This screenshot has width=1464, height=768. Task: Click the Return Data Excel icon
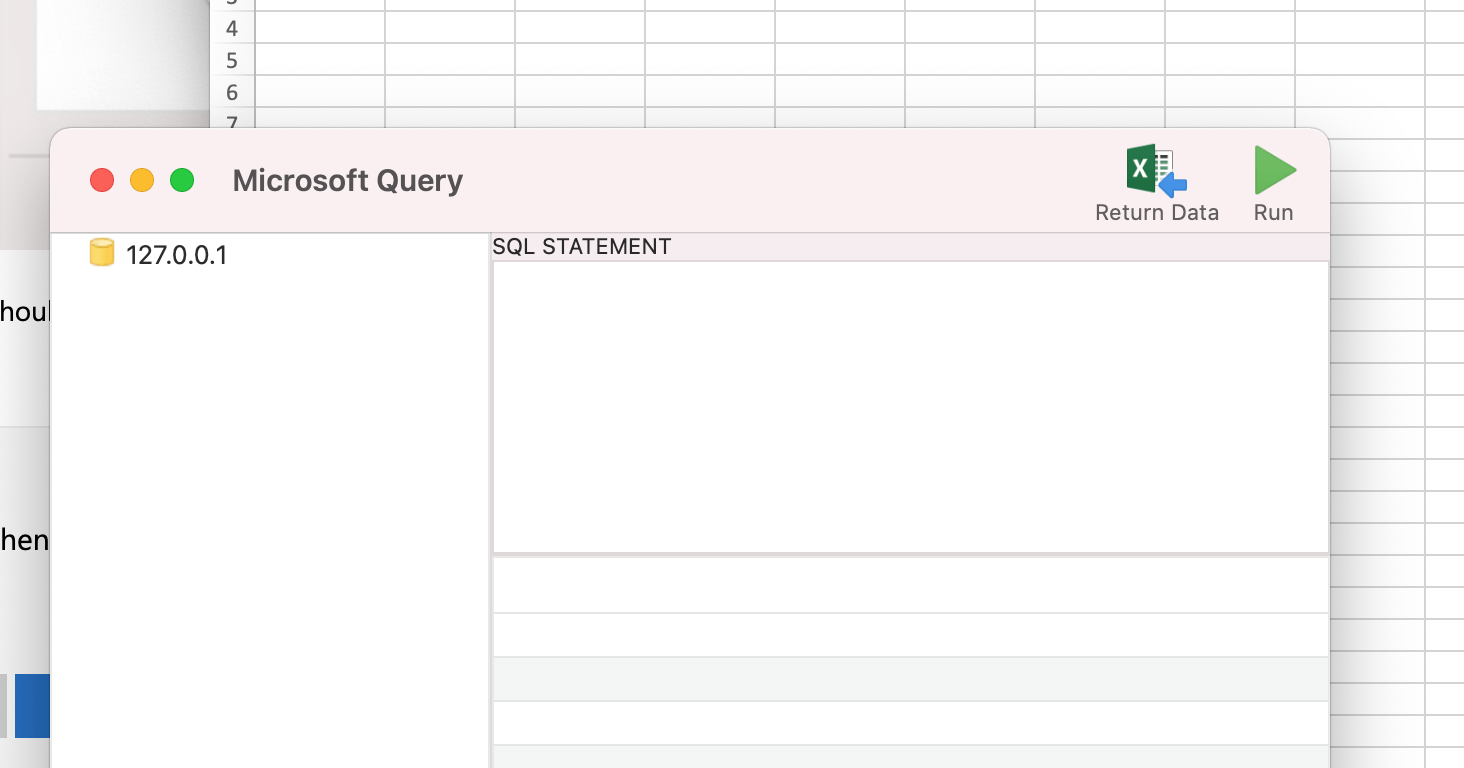tap(1157, 170)
